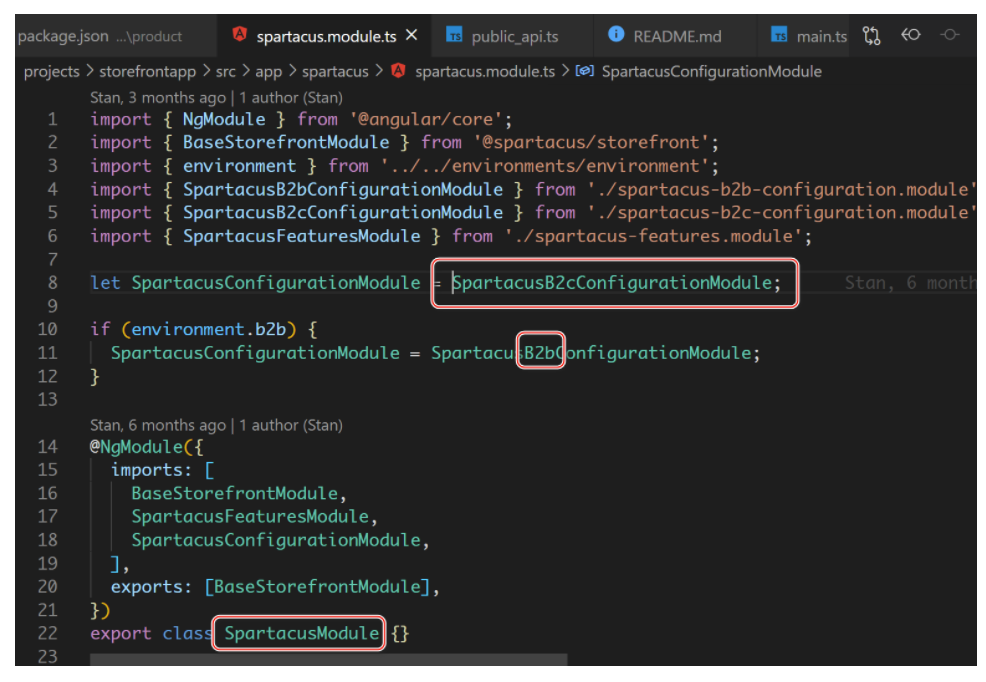The image size is (986, 682).
Task: Open the compare changes icon in editor toolbar
Action: click(872, 35)
